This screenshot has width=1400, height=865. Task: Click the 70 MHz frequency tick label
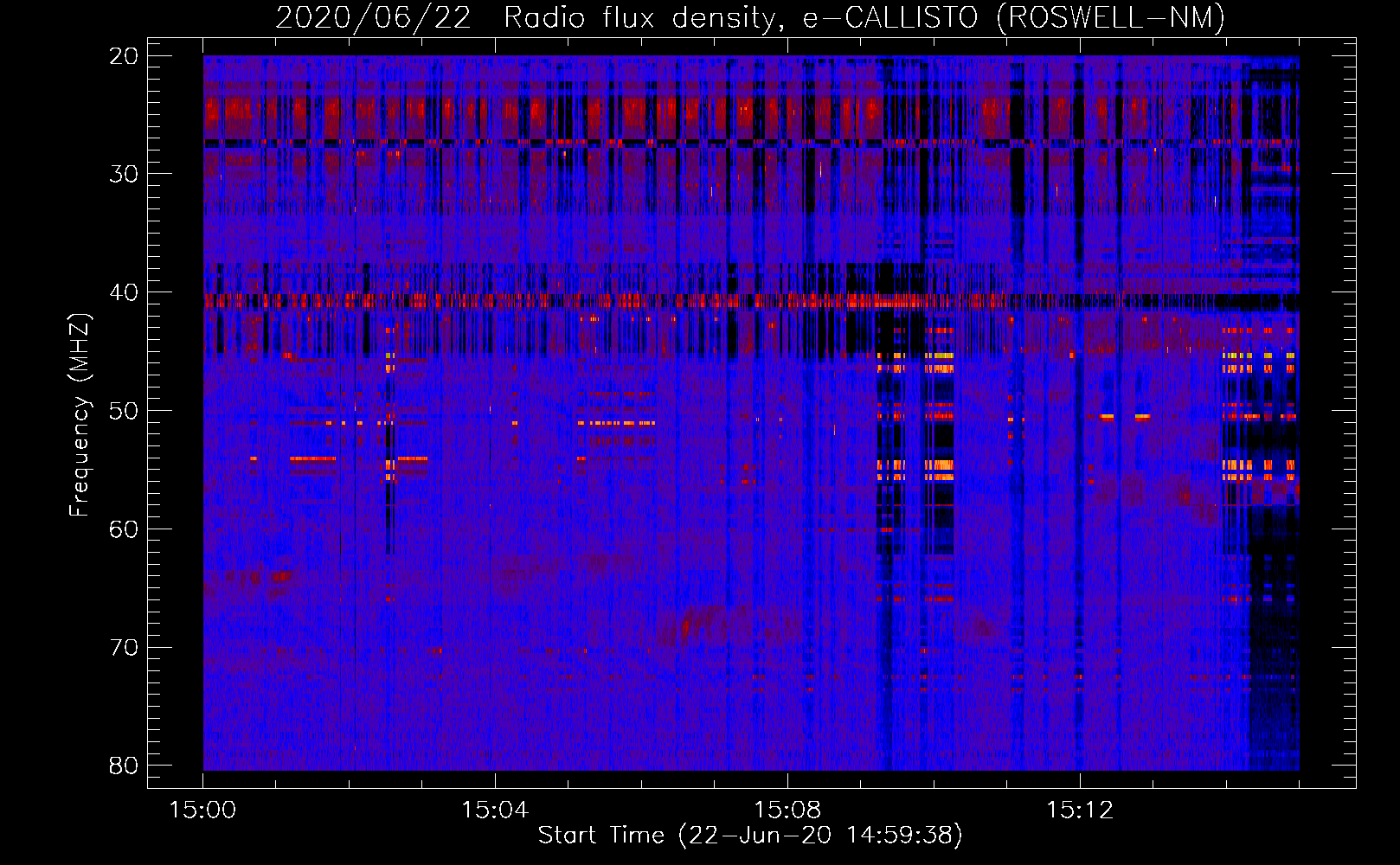[x=124, y=648]
